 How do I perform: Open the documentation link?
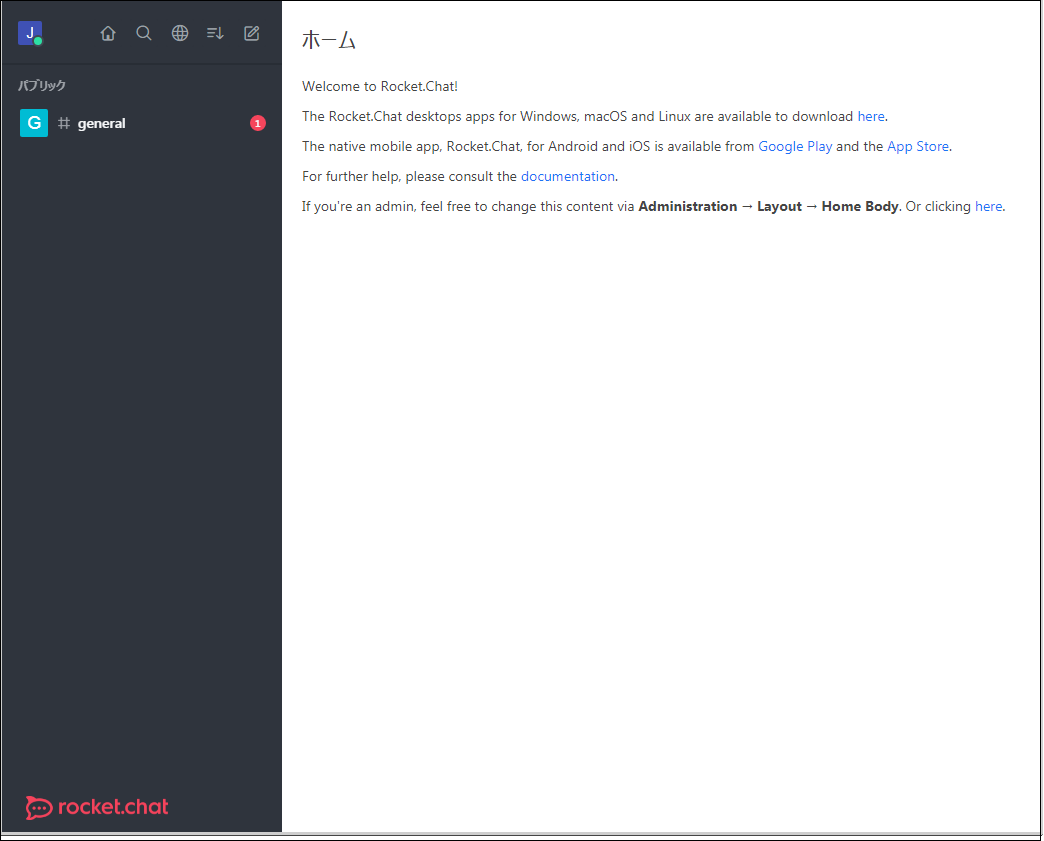click(568, 176)
